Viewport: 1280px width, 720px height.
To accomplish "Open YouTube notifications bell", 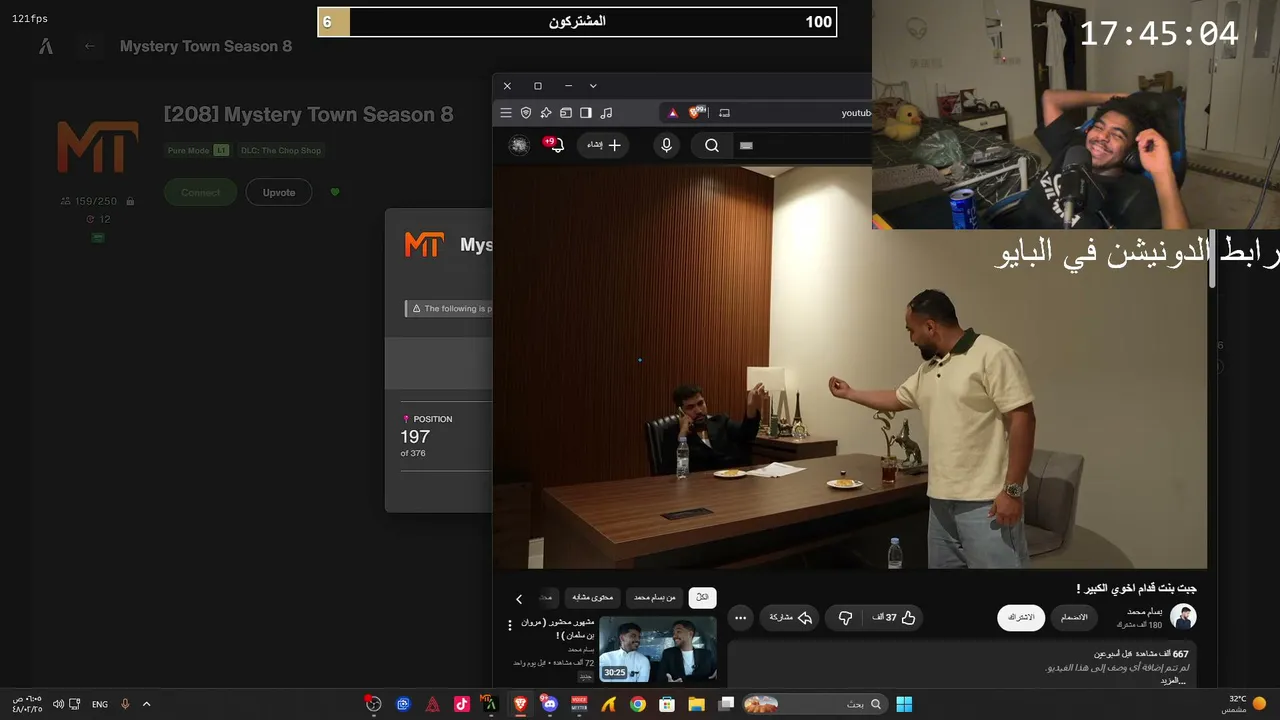I will click(x=556, y=145).
